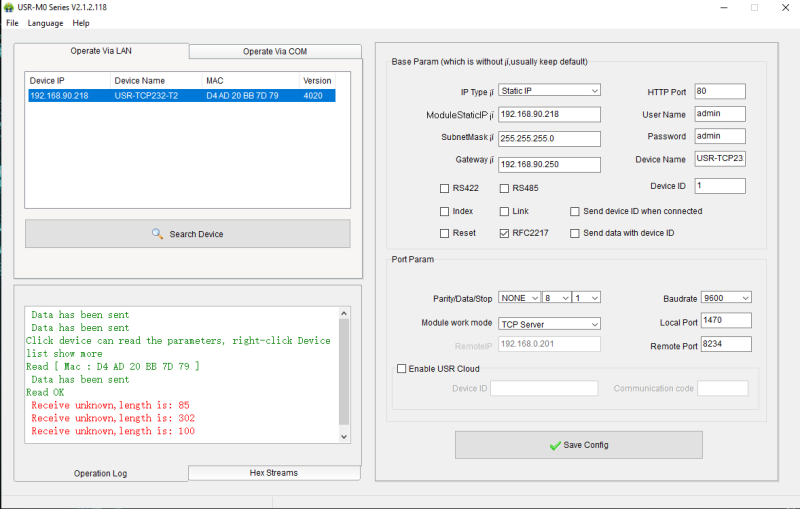Enable Send device ID when connected
The image size is (800, 509).
tap(574, 211)
